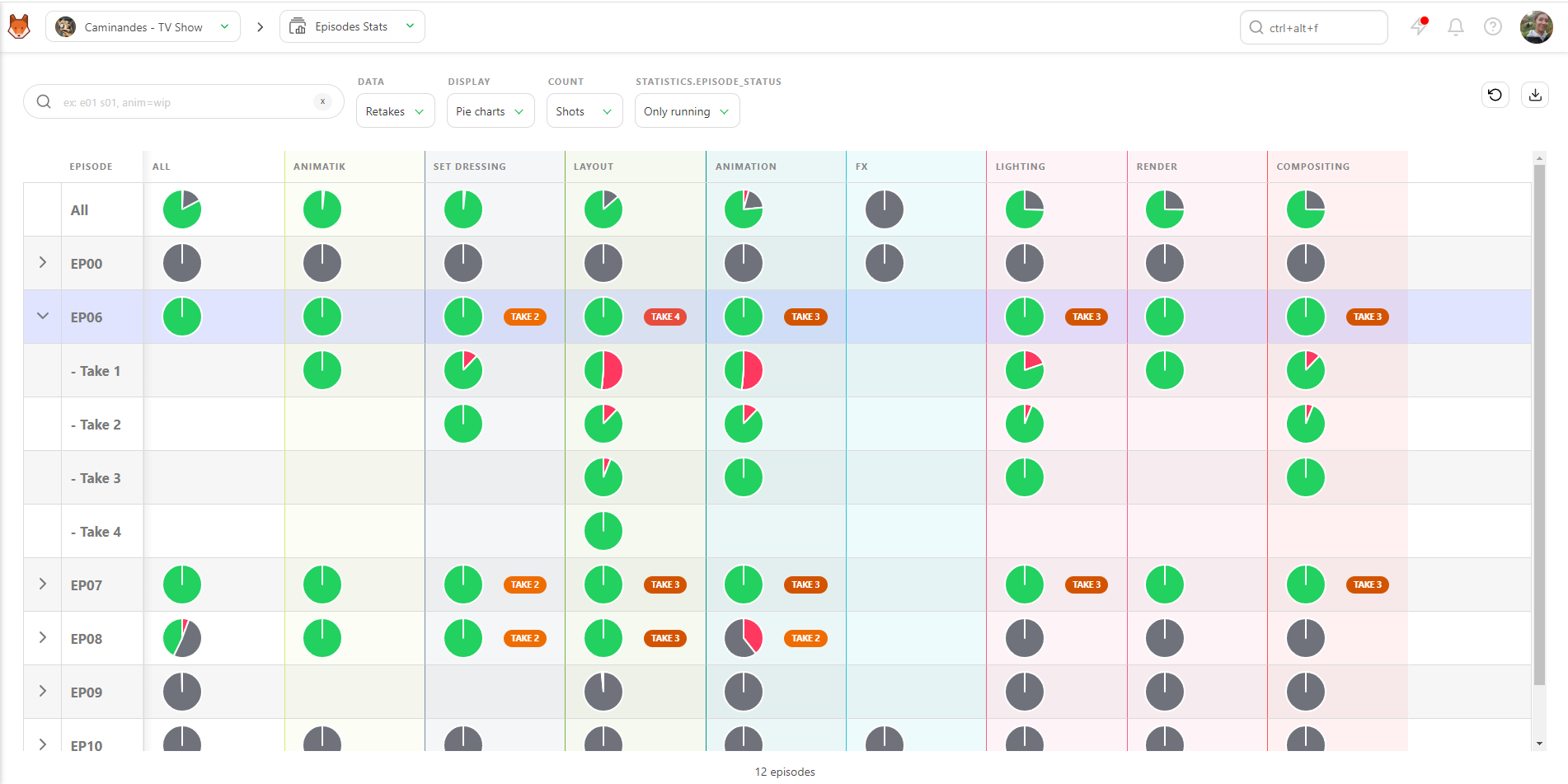Click the EP00 Set Dressing grey pie
This screenshot has width=1568, height=784.
(463, 263)
